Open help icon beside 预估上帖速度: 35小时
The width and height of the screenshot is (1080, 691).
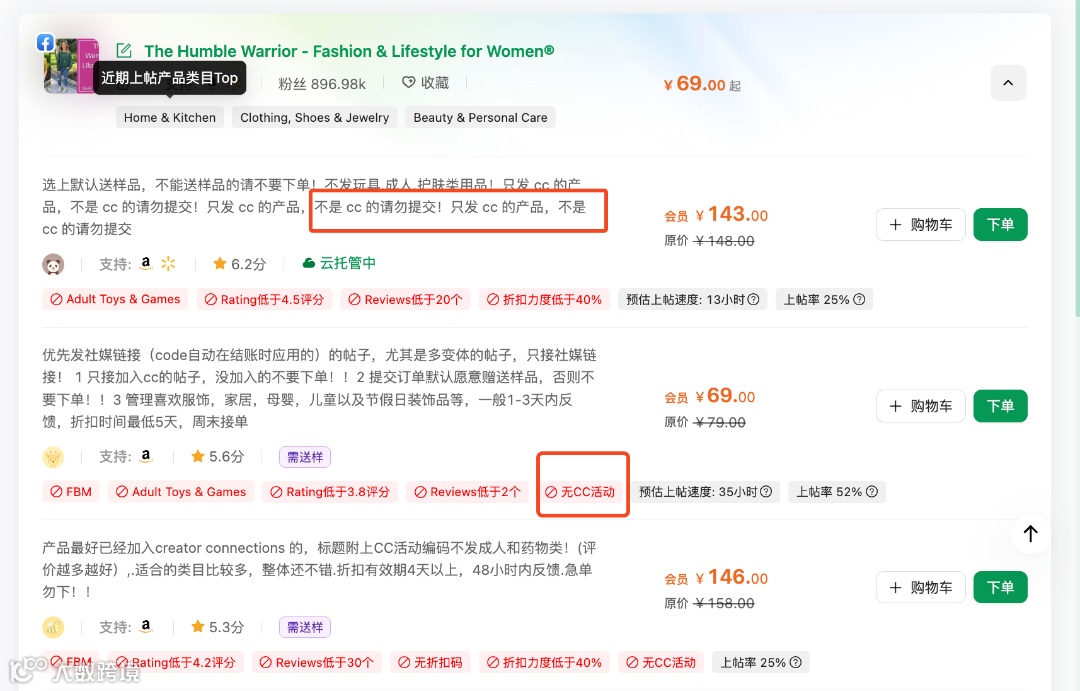(766, 491)
